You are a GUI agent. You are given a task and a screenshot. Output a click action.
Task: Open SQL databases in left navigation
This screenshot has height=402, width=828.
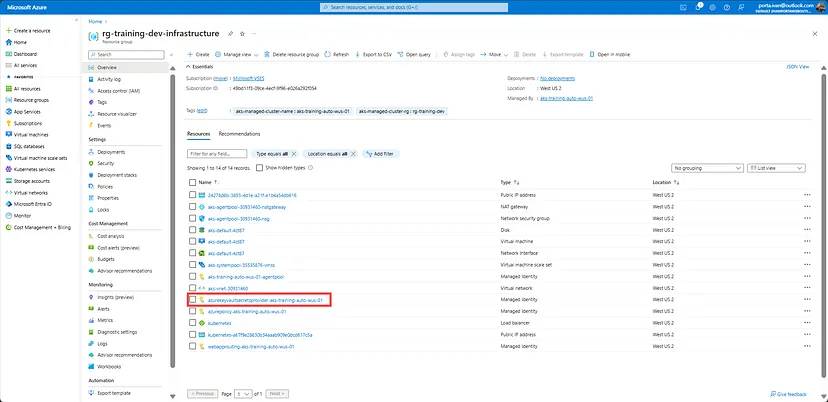tap(29, 146)
